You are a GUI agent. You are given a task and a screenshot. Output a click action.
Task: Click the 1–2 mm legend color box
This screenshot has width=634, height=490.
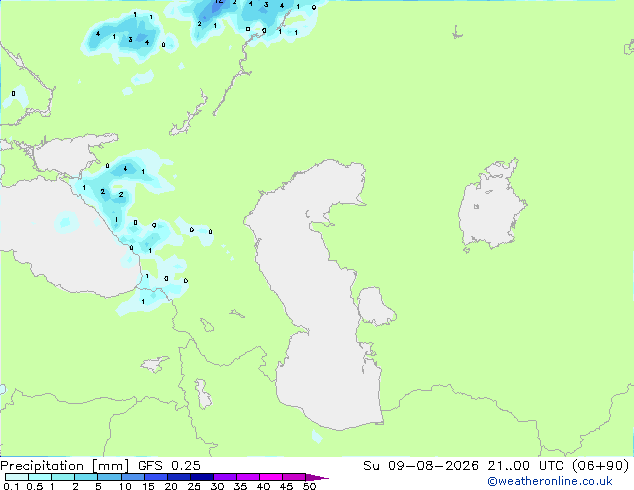point(63,477)
